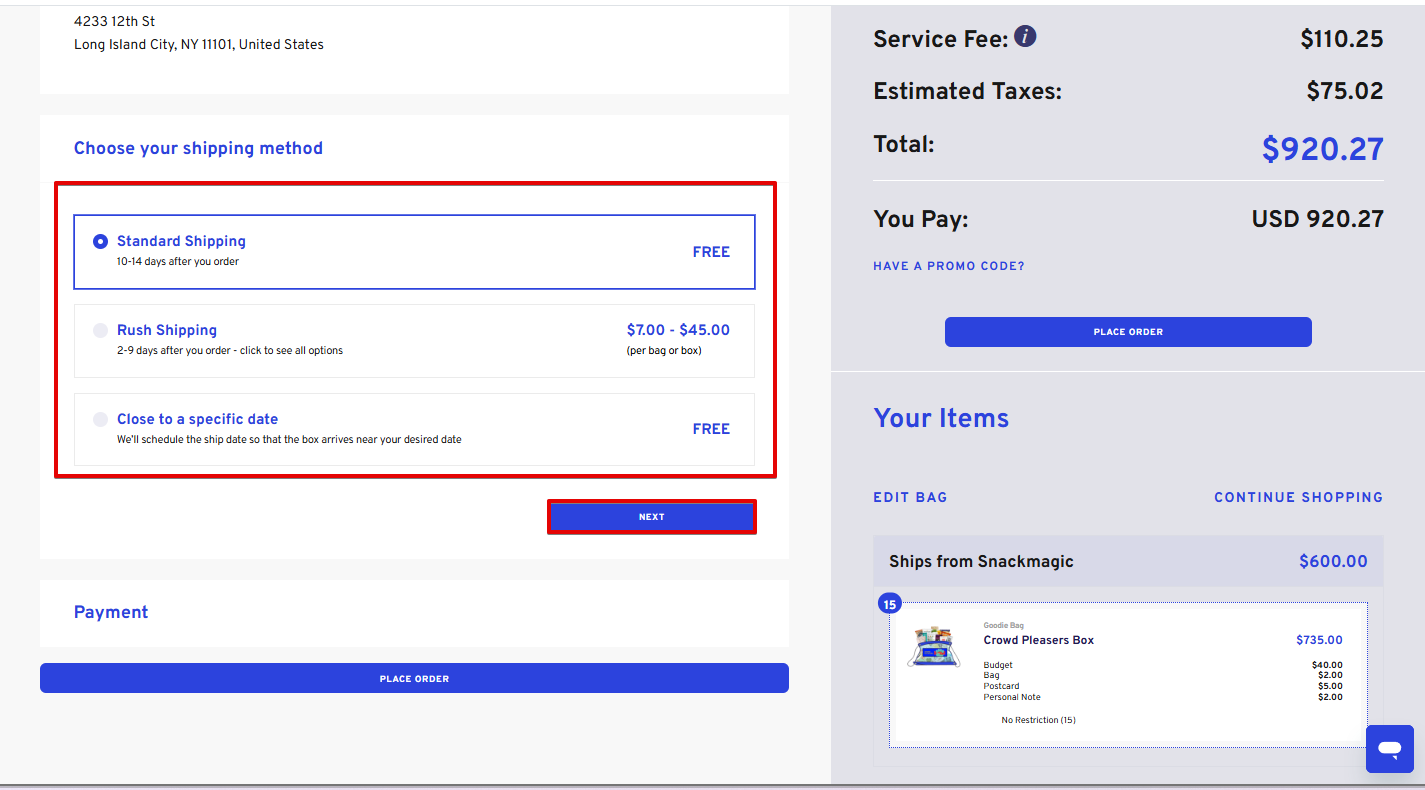Click PLACE ORDER below the Payment section

[x=414, y=678]
